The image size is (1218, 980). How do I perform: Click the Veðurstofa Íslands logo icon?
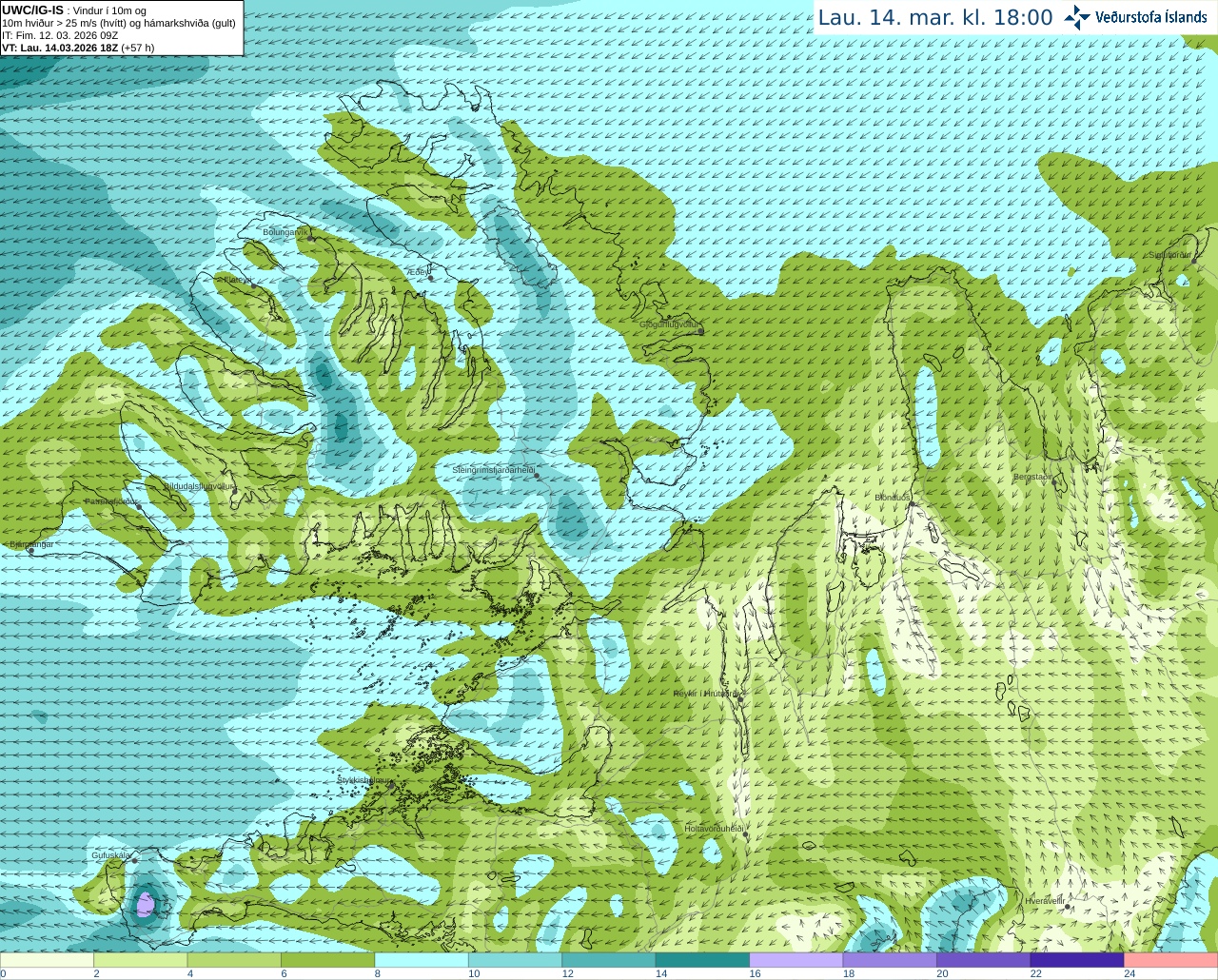(1077, 17)
